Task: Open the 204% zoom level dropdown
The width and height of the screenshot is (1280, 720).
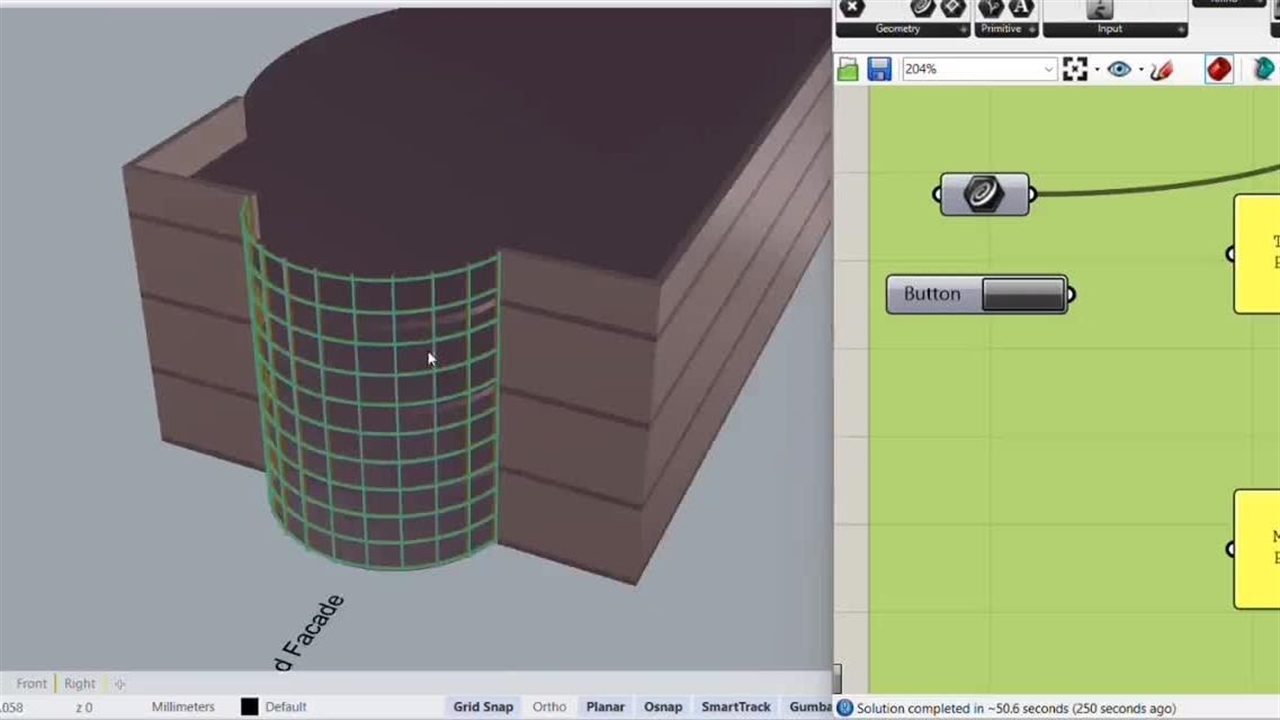Action: pyautogui.click(x=1048, y=69)
